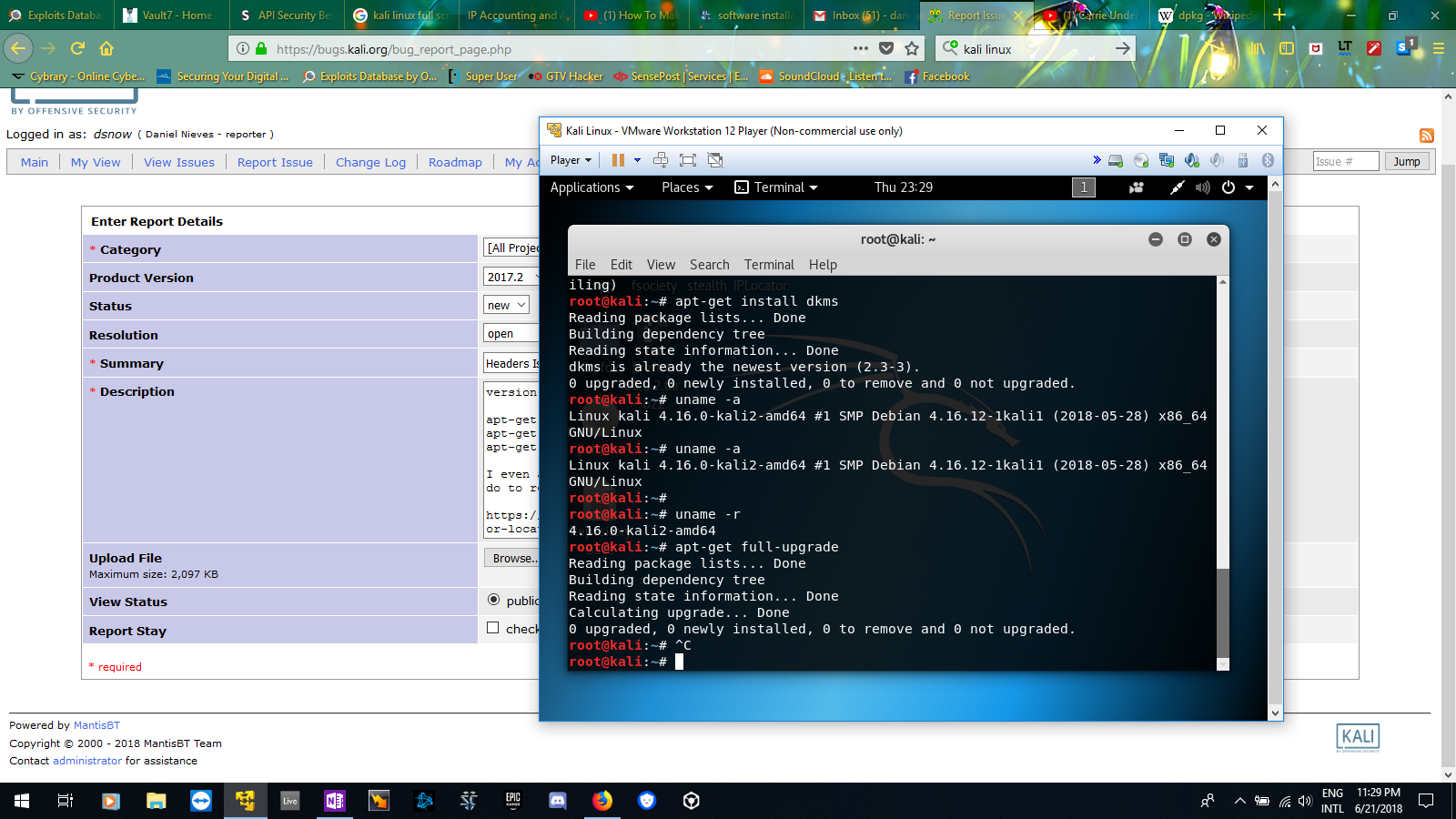Check the Report Stay checkbox
The height and width of the screenshot is (819, 1456).
(x=492, y=628)
